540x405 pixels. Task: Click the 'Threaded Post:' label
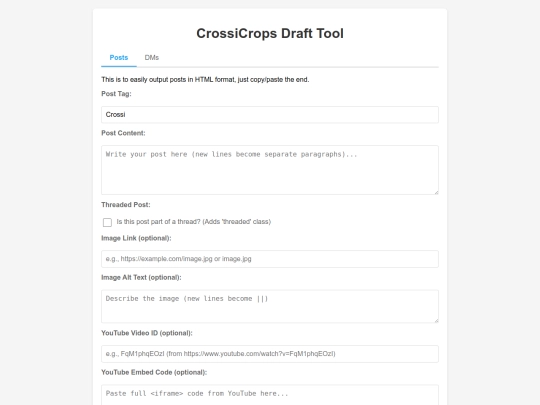126,205
